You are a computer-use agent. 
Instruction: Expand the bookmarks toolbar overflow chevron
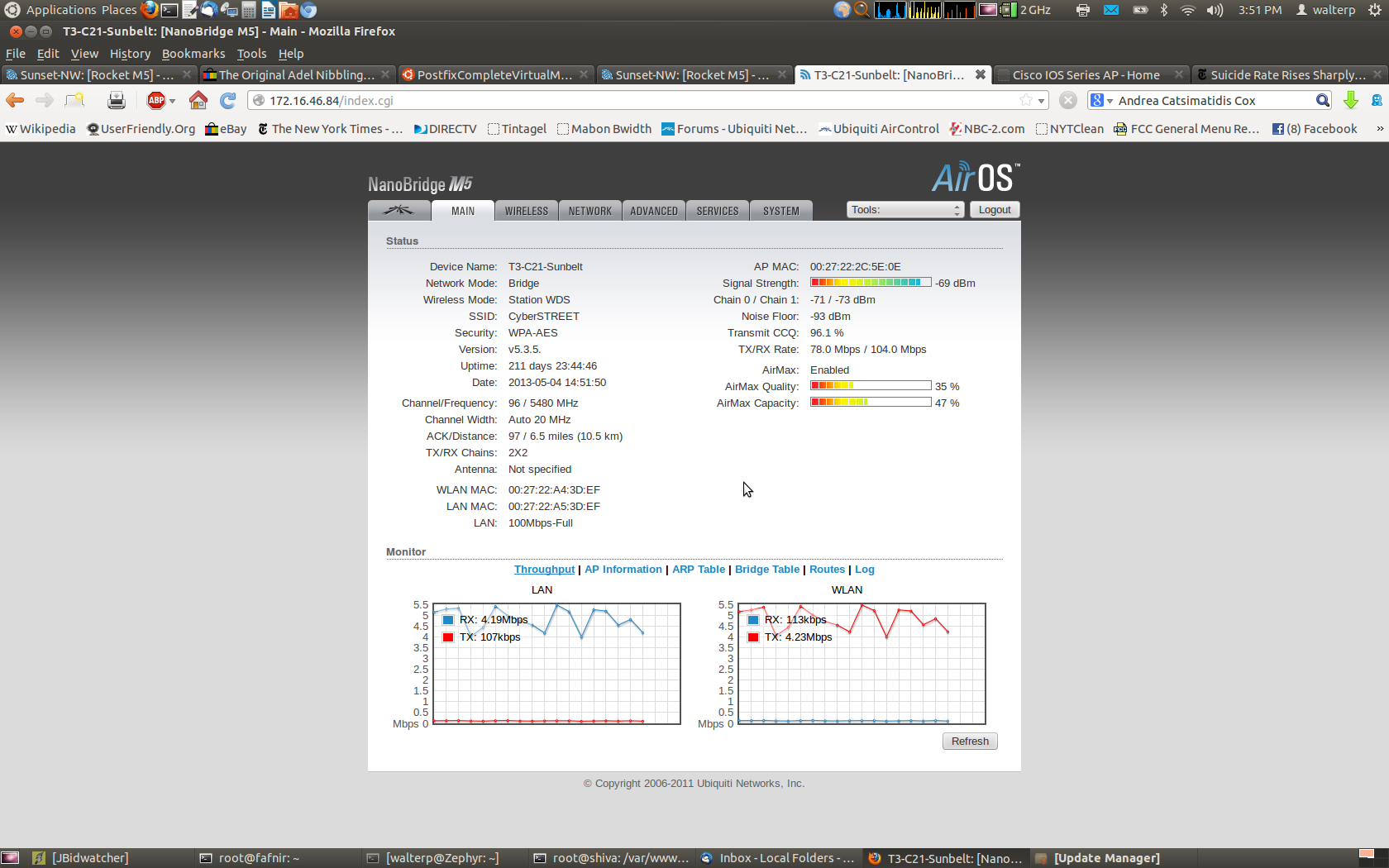pos(1379,129)
